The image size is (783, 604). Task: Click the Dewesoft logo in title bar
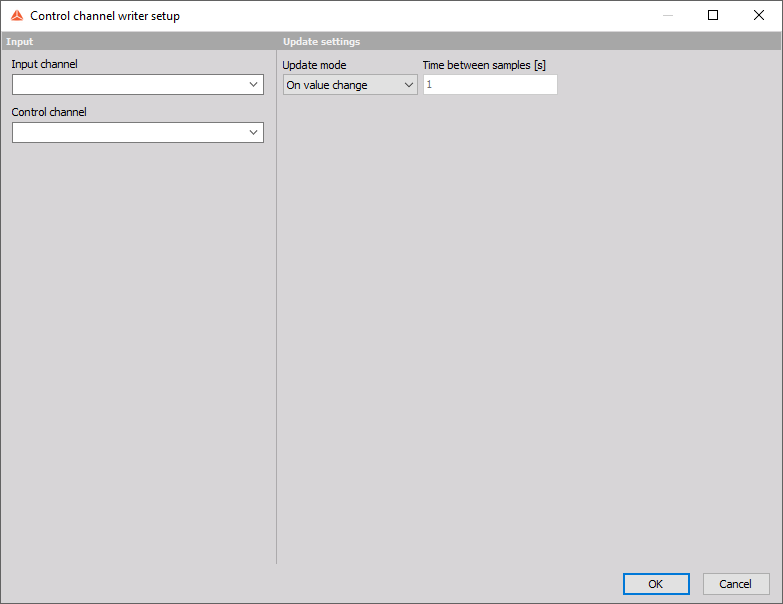click(17, 16)
